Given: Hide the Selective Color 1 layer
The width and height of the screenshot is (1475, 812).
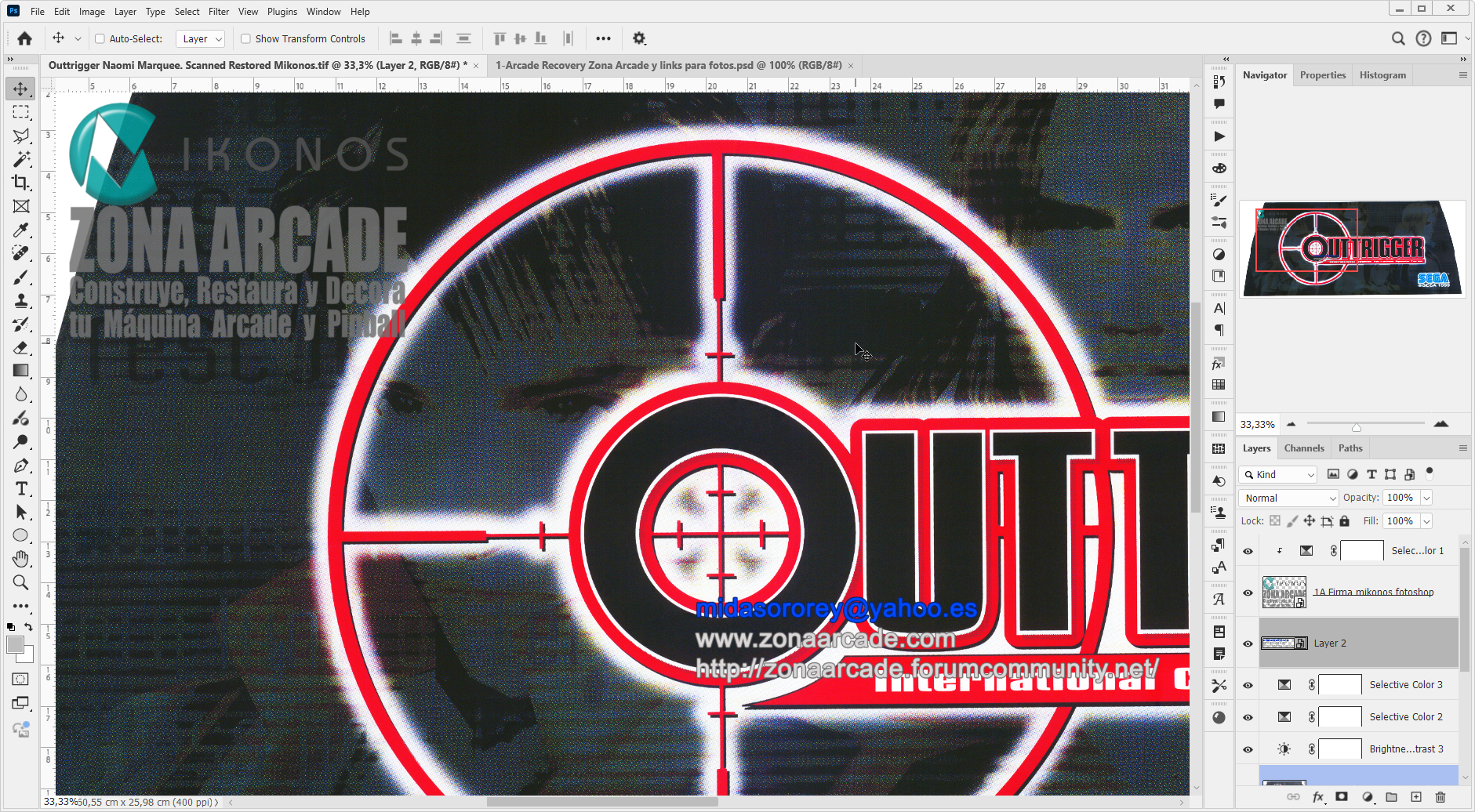Looking at the screenshot, I should click(1248, 551).
